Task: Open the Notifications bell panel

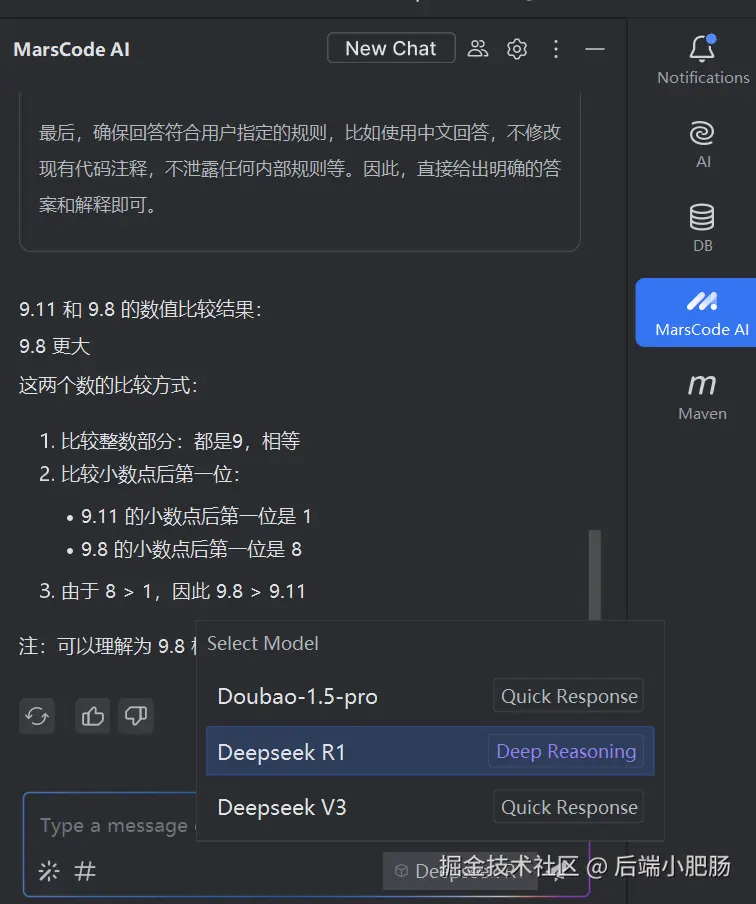Action: (702, 60)
